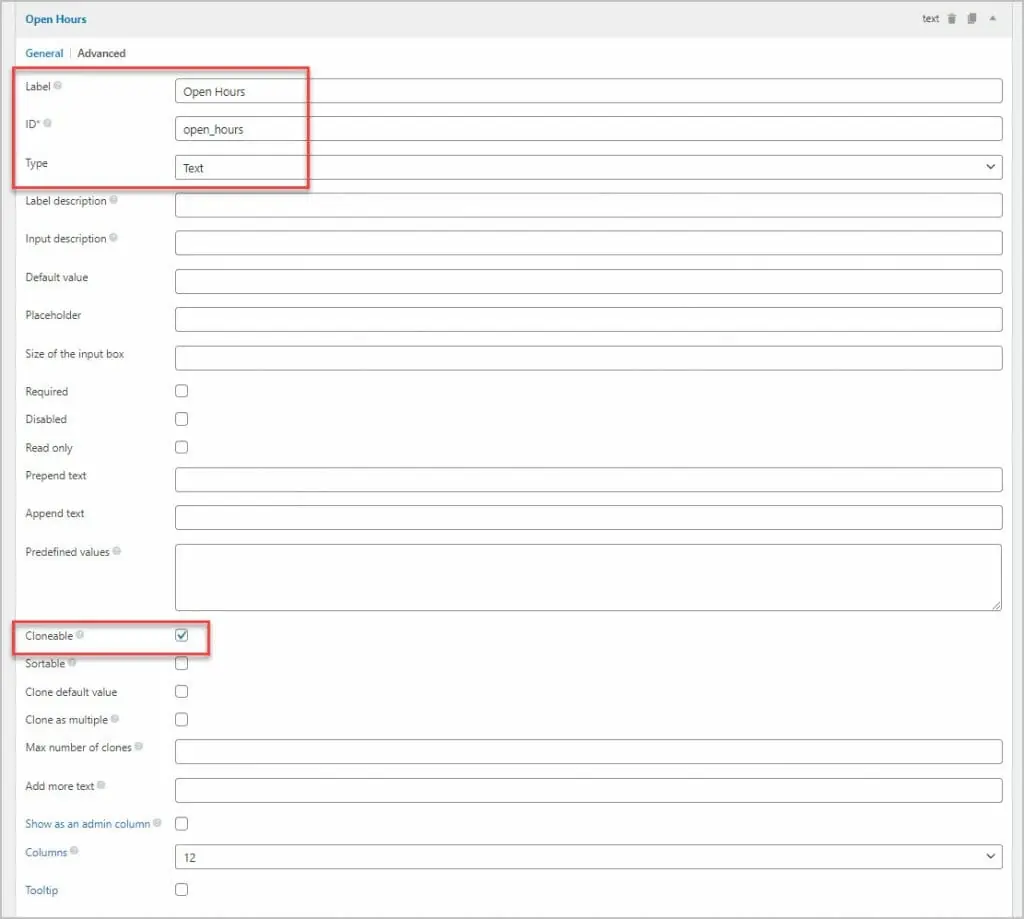Collapse the Open Hours field panel
Screen dimensions: 1024x919
pyautogui.click(x=992, y=18)
